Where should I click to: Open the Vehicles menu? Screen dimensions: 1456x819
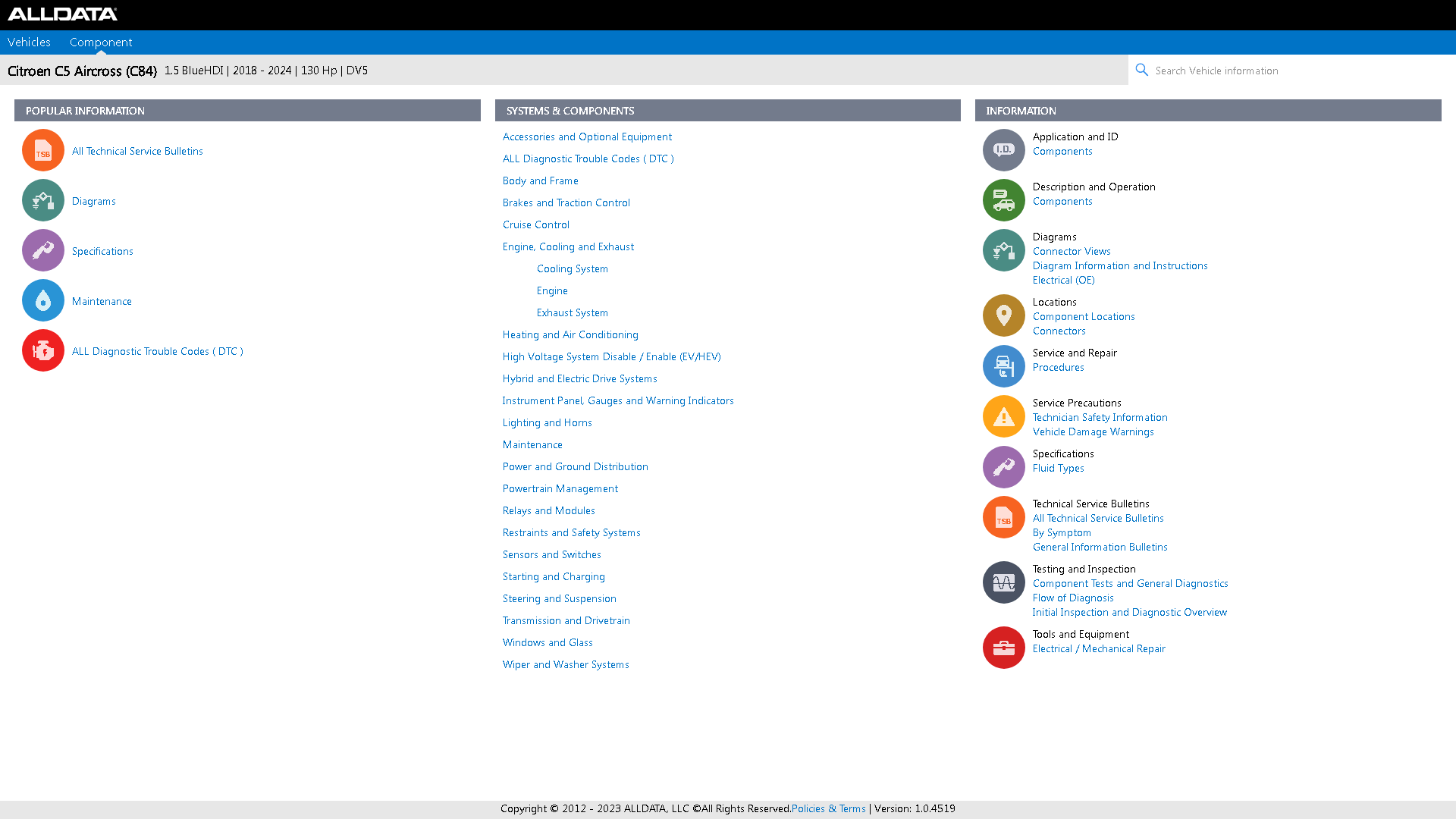tap(29, 42)
